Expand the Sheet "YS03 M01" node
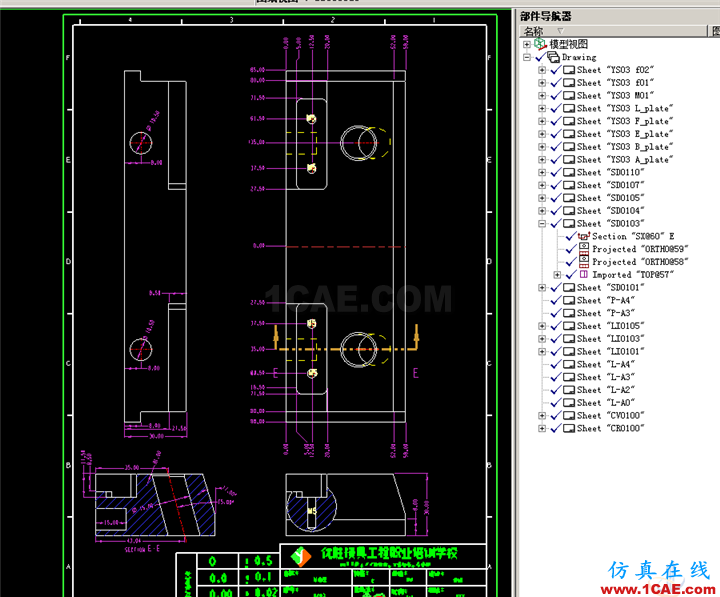720x597 pixels. click(542, 96)
